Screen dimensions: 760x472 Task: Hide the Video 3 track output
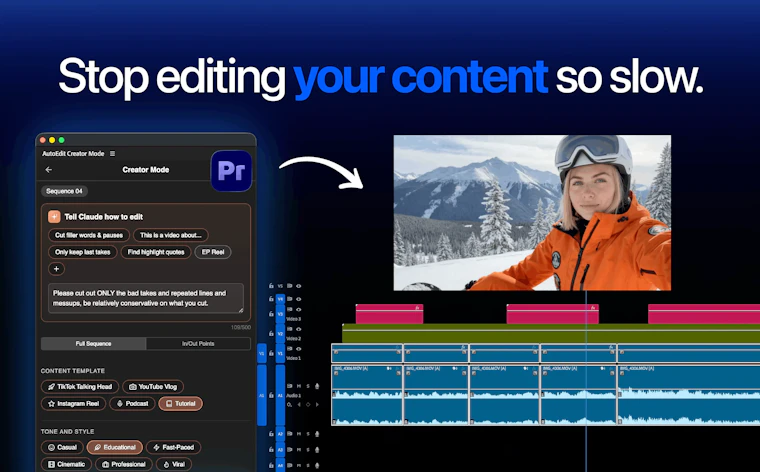click(x=299, y=309)
